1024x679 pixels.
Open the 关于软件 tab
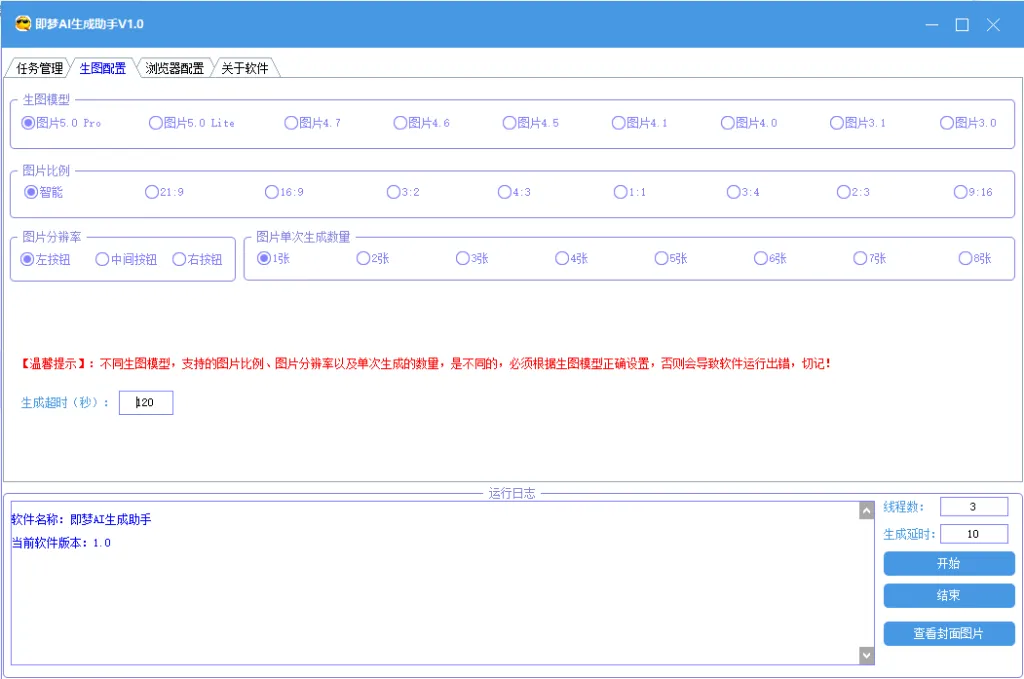tap(244, 68)
